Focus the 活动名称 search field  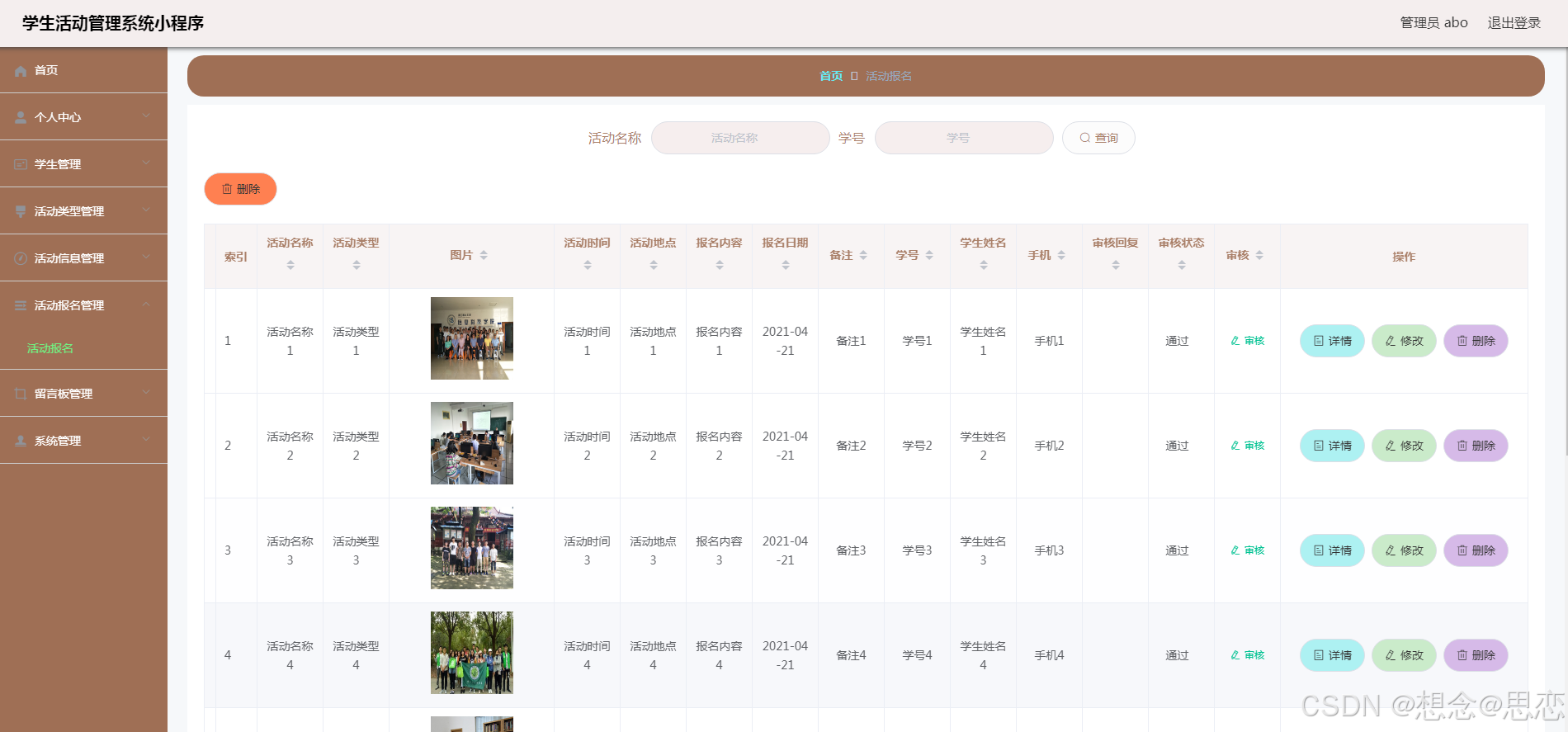740,138
